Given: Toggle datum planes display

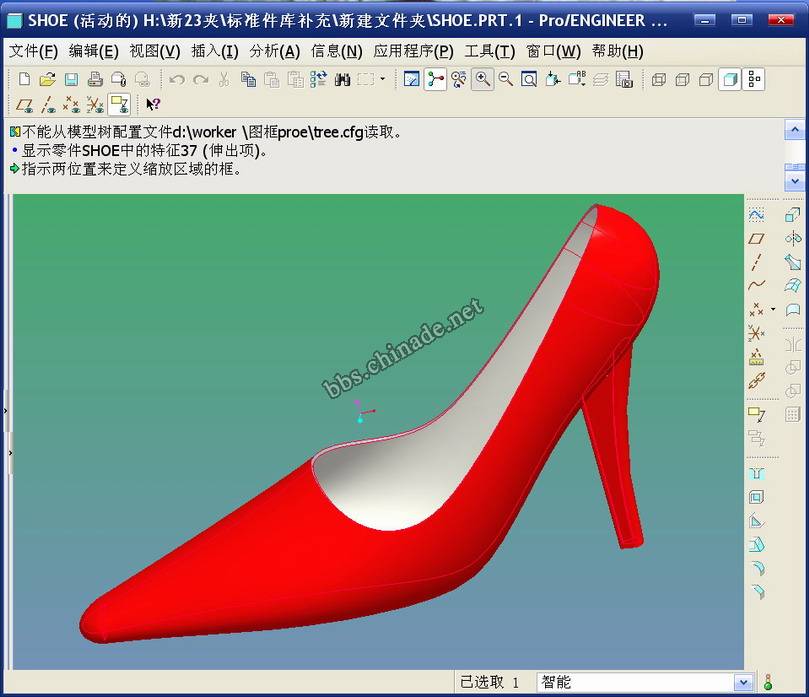Looking at the screenshot, I should pos(24,105).
